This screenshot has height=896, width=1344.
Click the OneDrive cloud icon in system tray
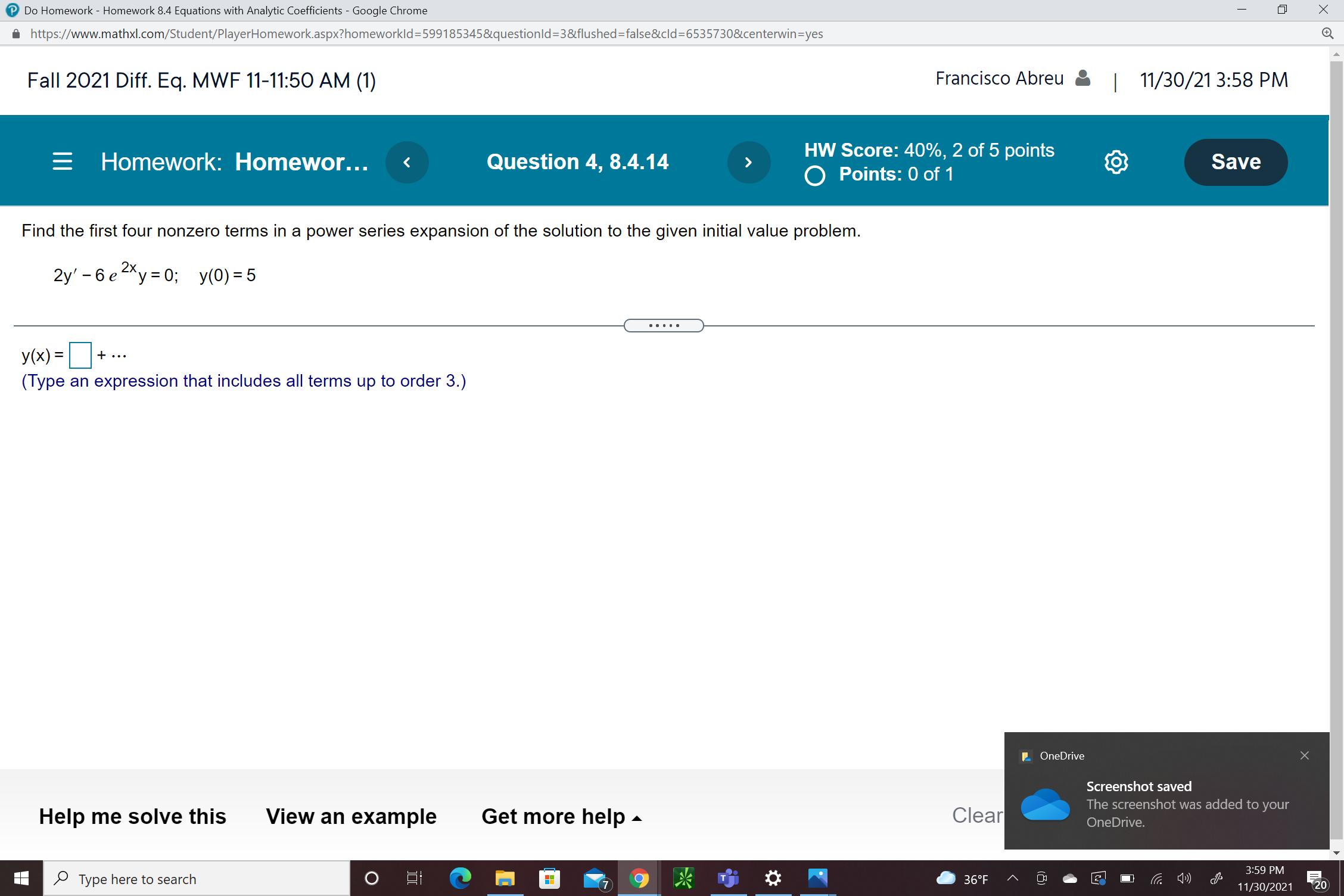(x=1070, y=878)
